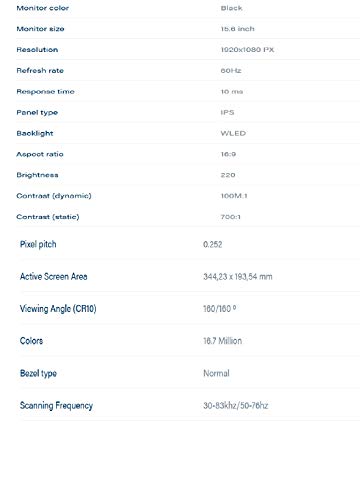Click the 60Hz refresh rate value
Screen dimensions: 360x500
tap(231, 71)
